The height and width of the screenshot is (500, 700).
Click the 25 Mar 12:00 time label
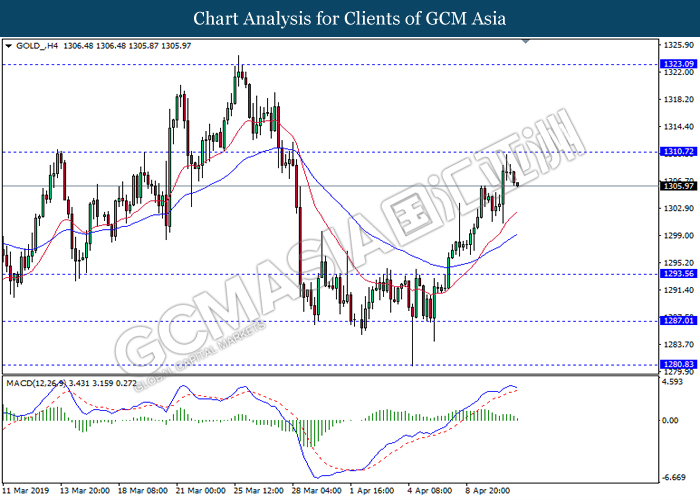258,491
